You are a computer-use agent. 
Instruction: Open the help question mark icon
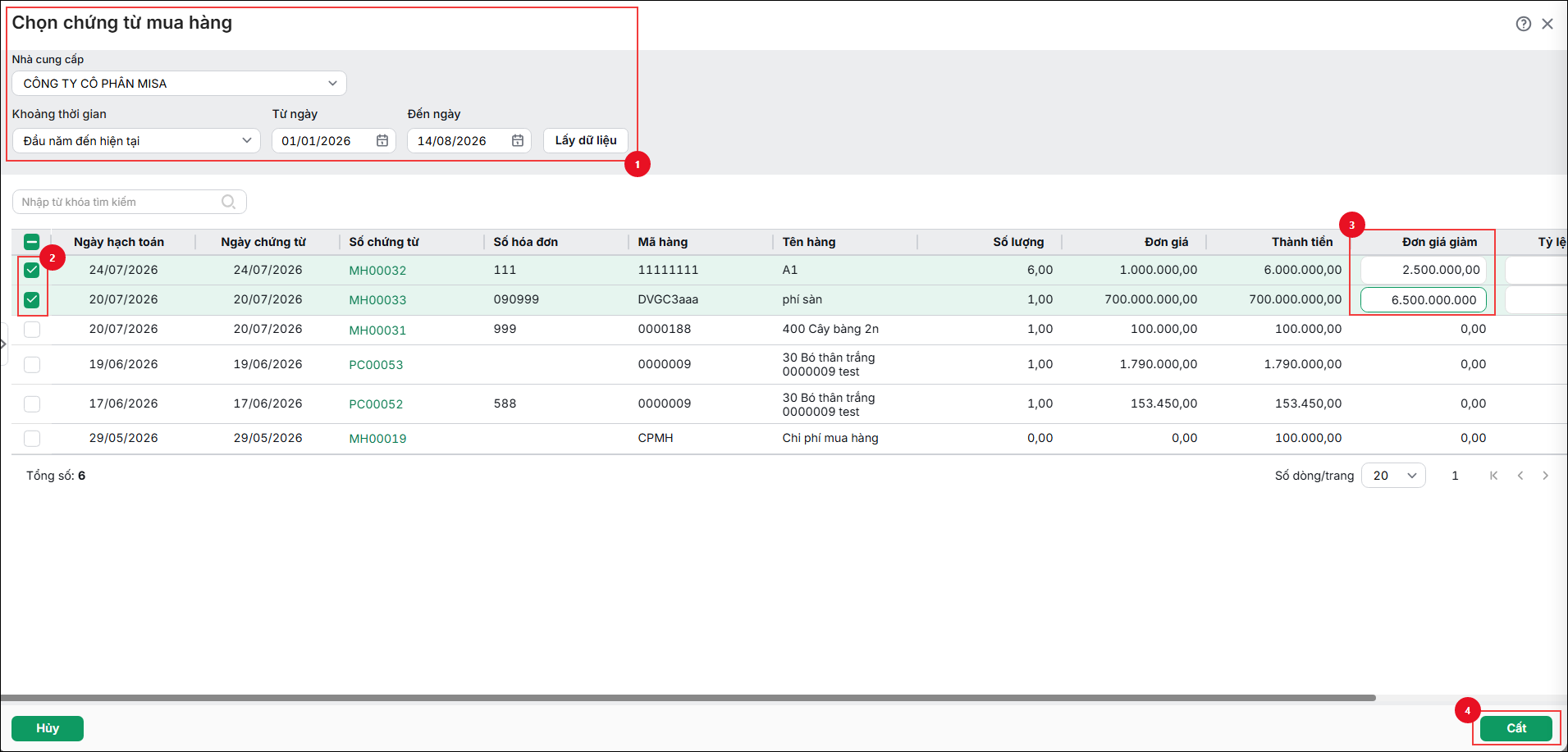pos(1523,24)
